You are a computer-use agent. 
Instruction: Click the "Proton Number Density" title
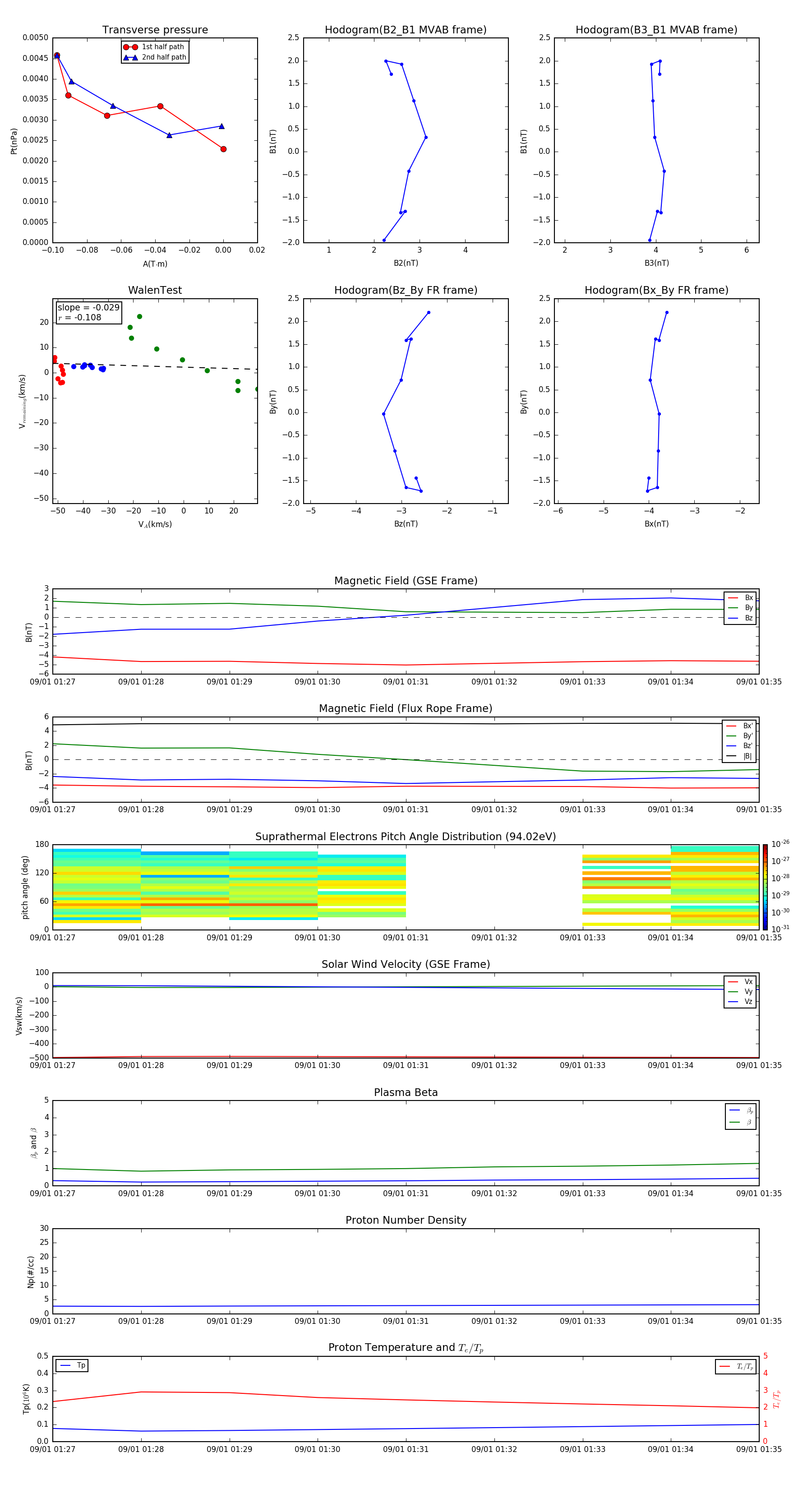pyautogui.click(x=406, y=1220)
